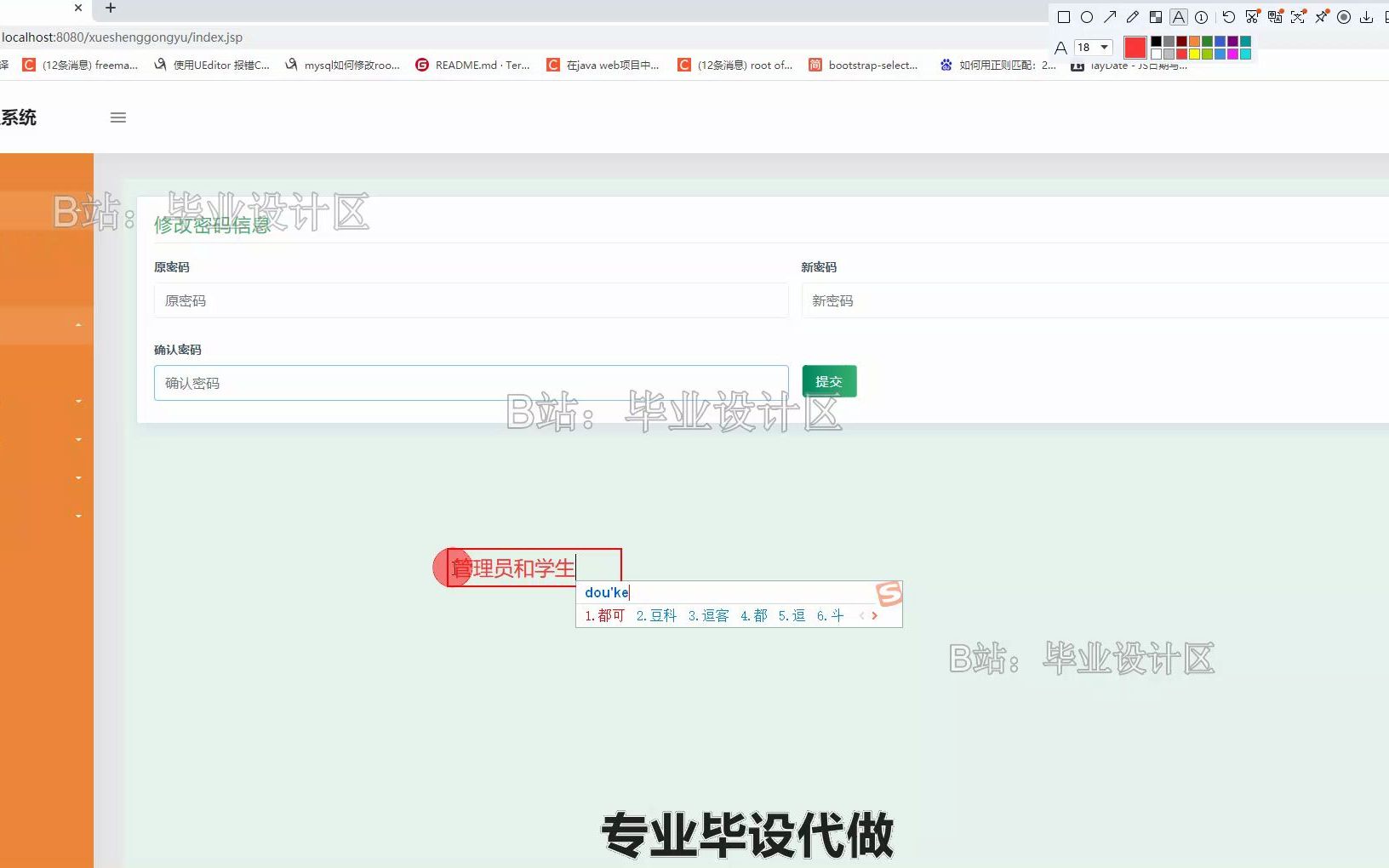Open the 如何用正则匹配 bookmark
Viewport: 1389px width, 868px height.
[997, 65]
